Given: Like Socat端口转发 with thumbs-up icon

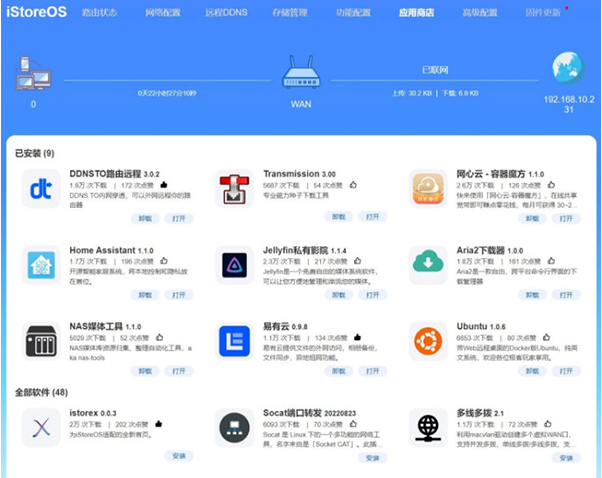Looking at the screenshot, I should coord(353,423).
